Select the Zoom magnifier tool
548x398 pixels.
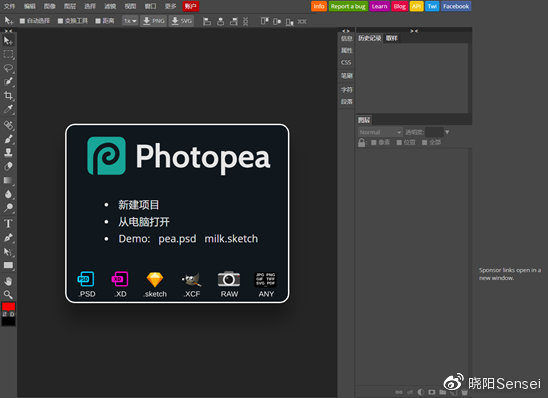8,295
